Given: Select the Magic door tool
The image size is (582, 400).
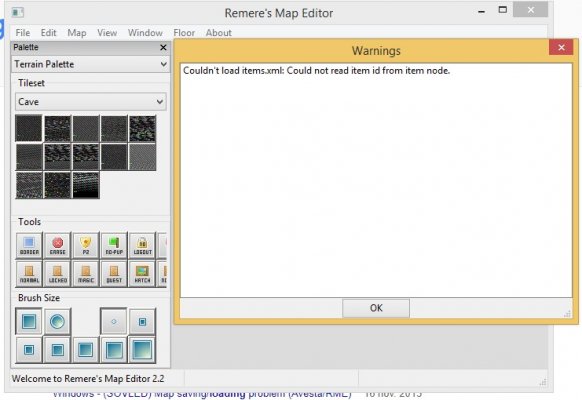Looking at the screenshot, I should pyautogui.click(x=86, y=273).
